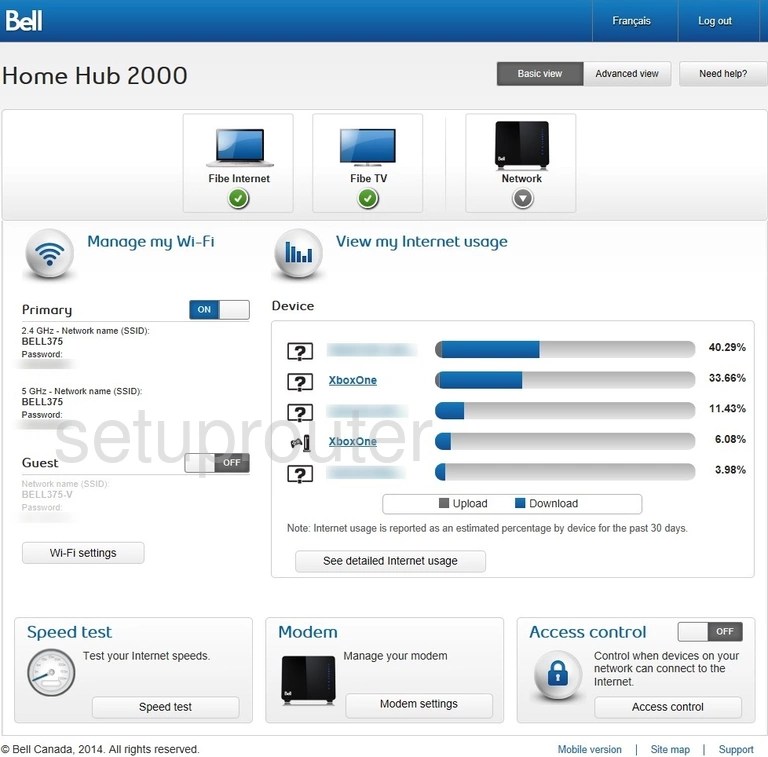Open Mobile version link
This screenshot has width=768, height=757.
click(590, 750)
